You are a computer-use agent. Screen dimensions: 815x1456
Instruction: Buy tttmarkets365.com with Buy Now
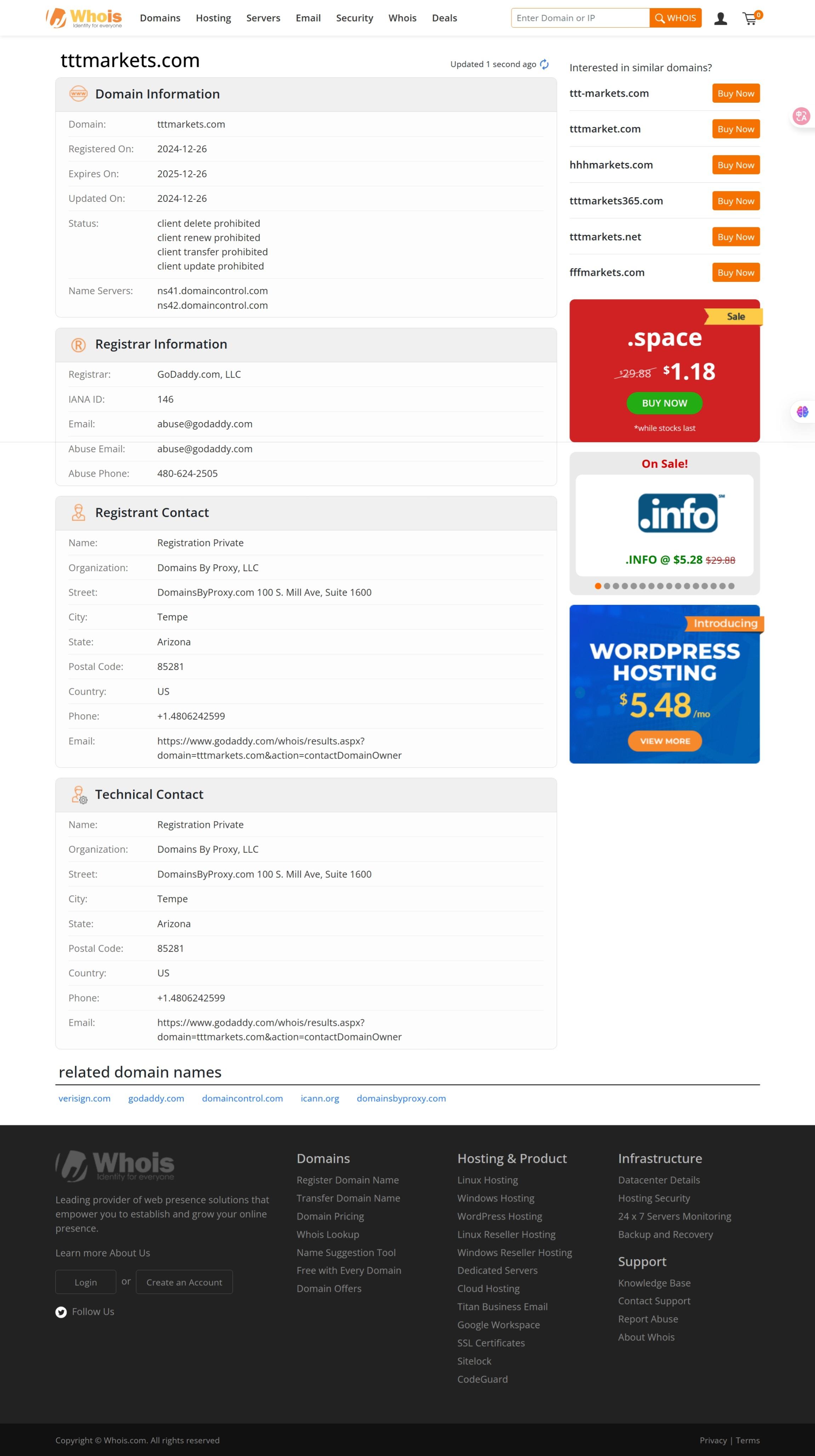[736, 201]
